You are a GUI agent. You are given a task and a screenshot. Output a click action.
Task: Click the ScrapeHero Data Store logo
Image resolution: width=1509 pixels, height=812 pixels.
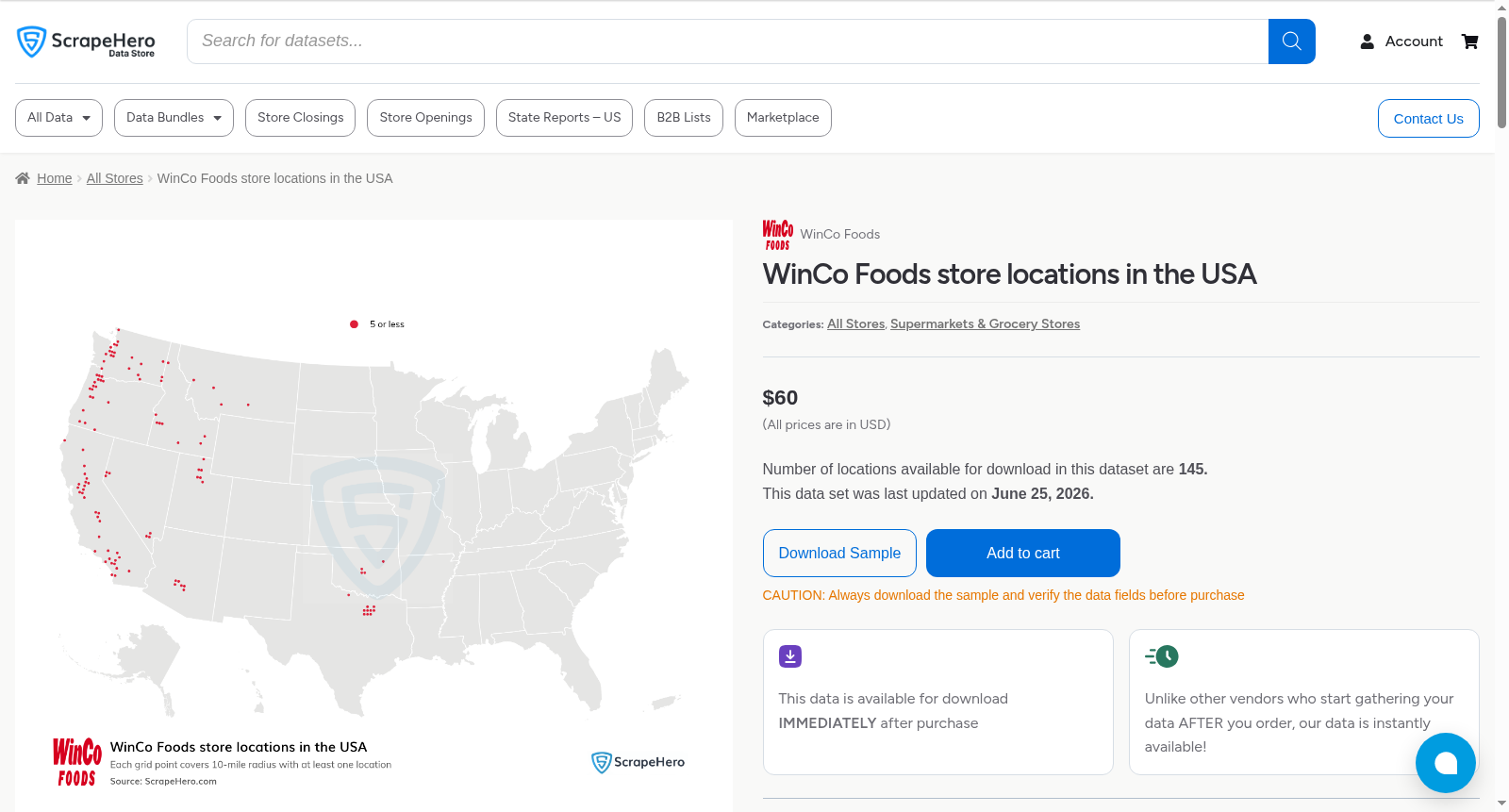(86, 41)
